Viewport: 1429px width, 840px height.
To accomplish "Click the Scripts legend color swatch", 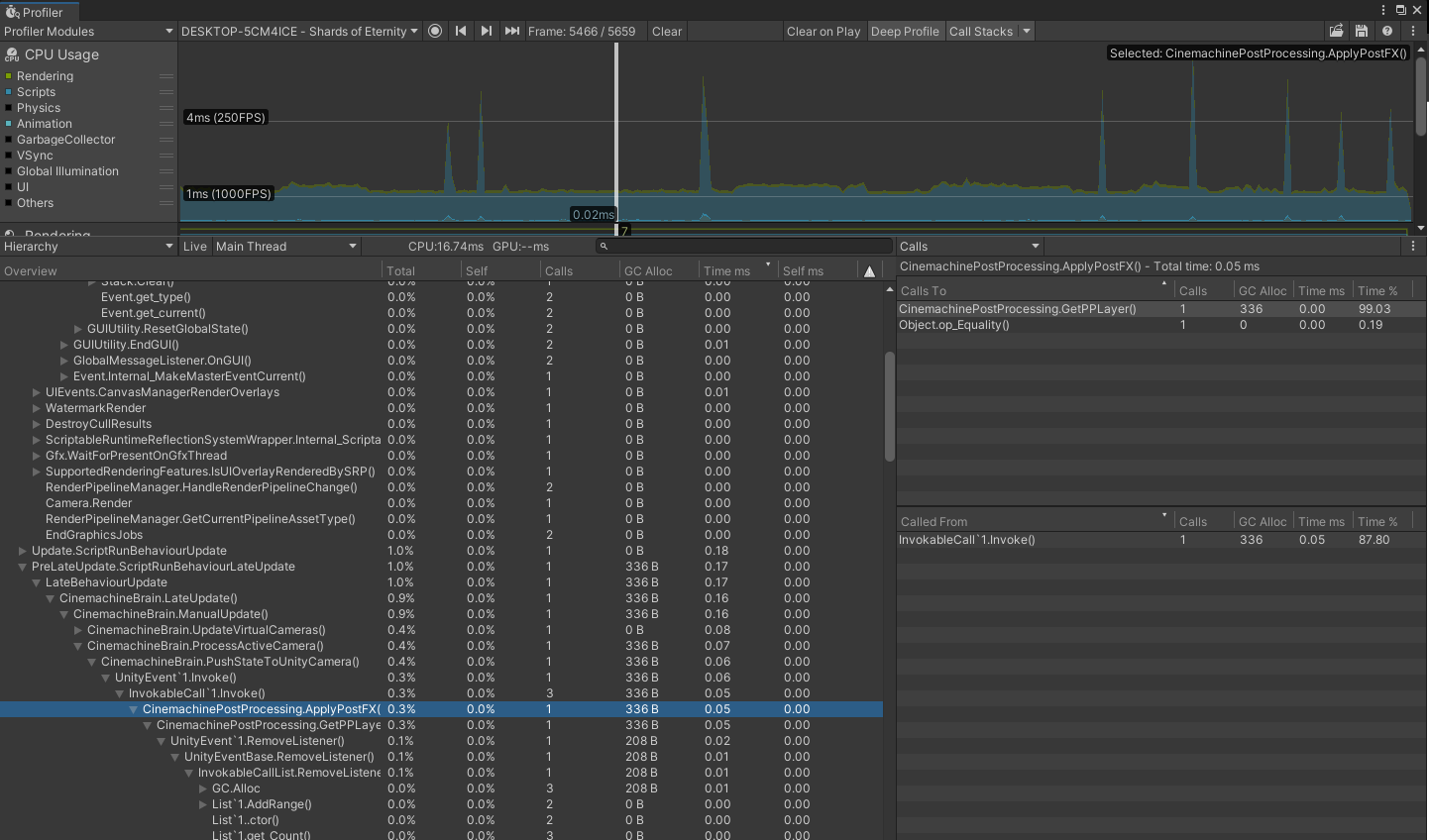I will click(x=8, y=91).
